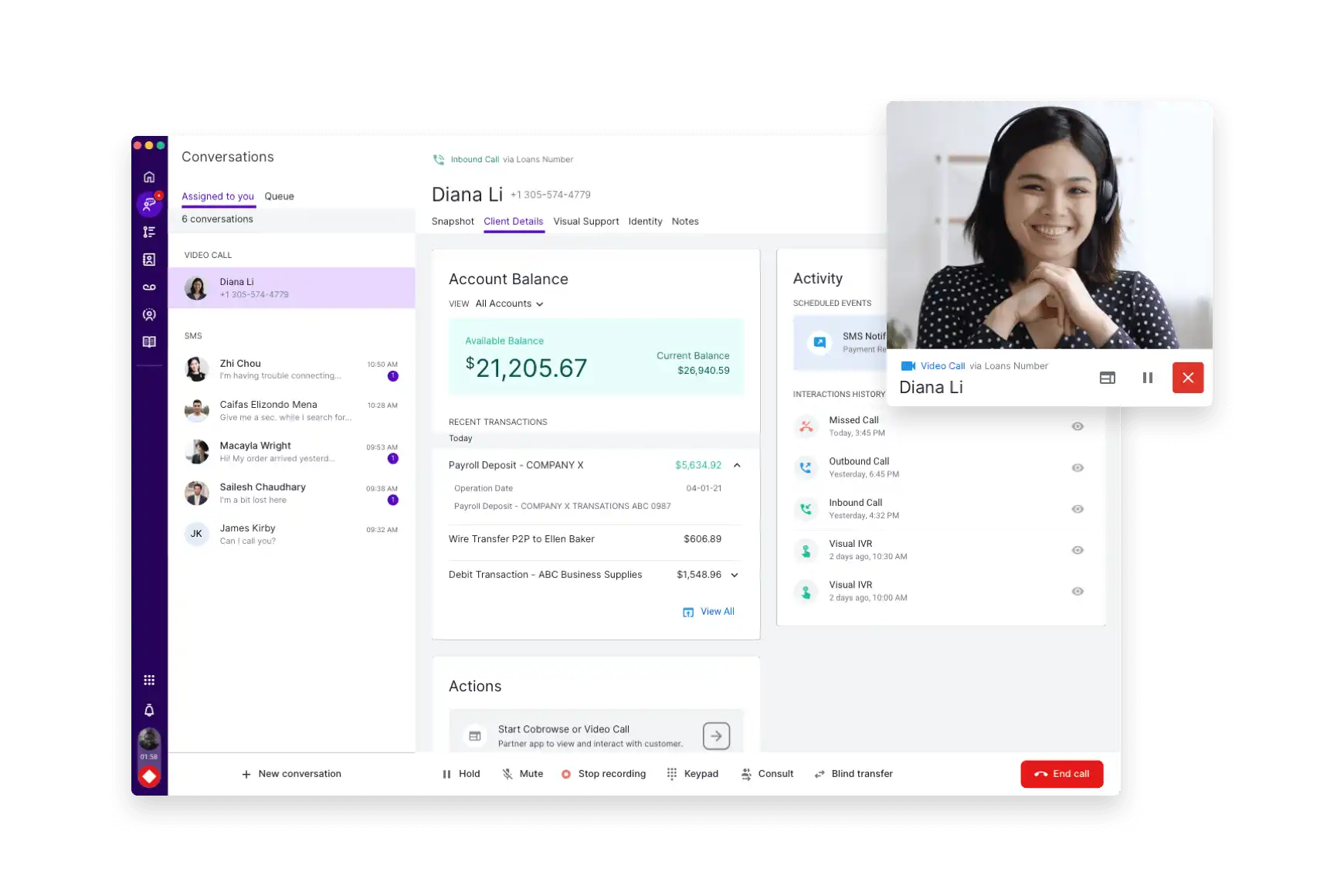Switch to the Visual Support tab
The image size is (1344, 896).
tap(585, 222)
